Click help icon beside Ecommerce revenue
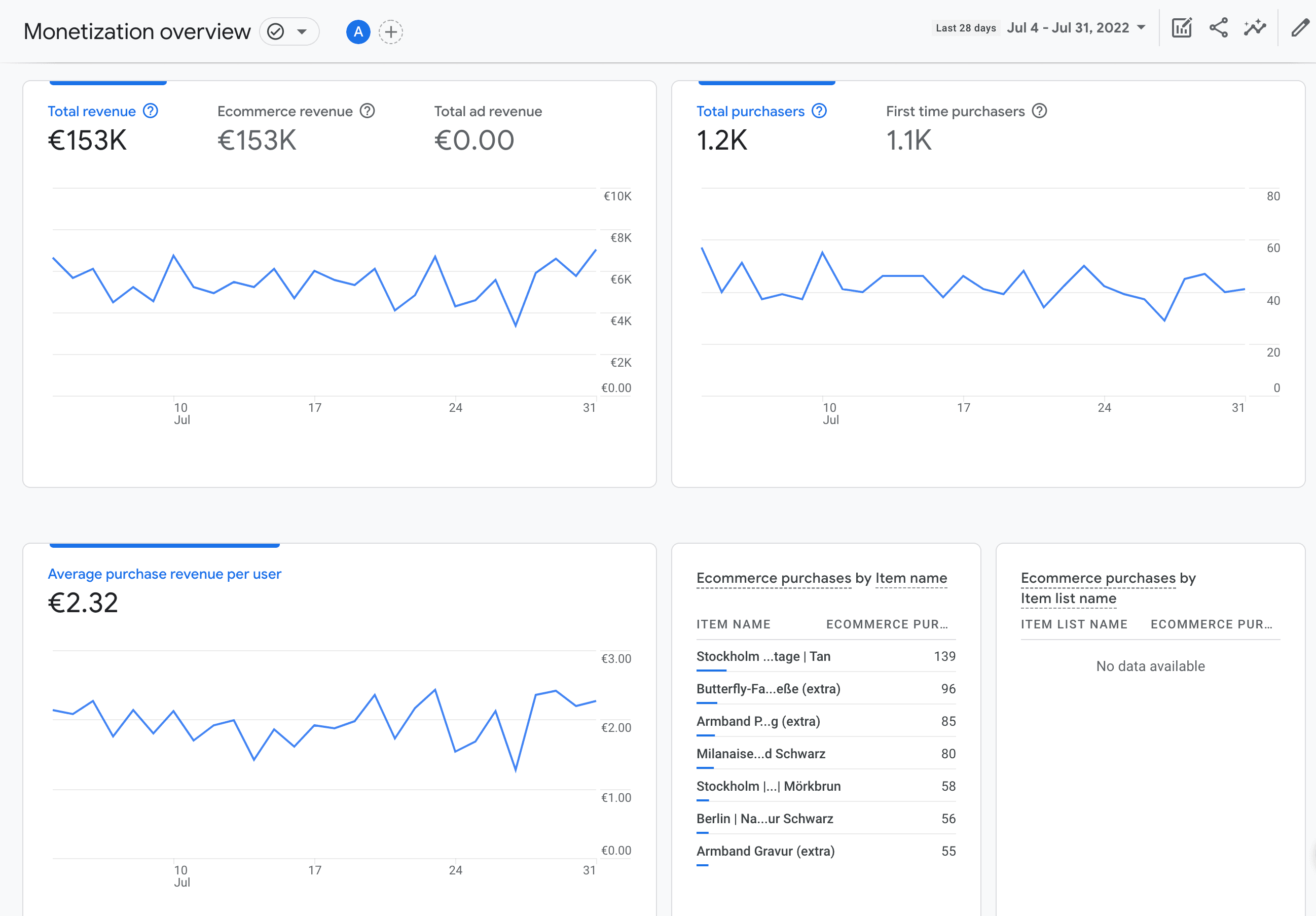The image size is (1316, 916). click(x=367, y=111)
